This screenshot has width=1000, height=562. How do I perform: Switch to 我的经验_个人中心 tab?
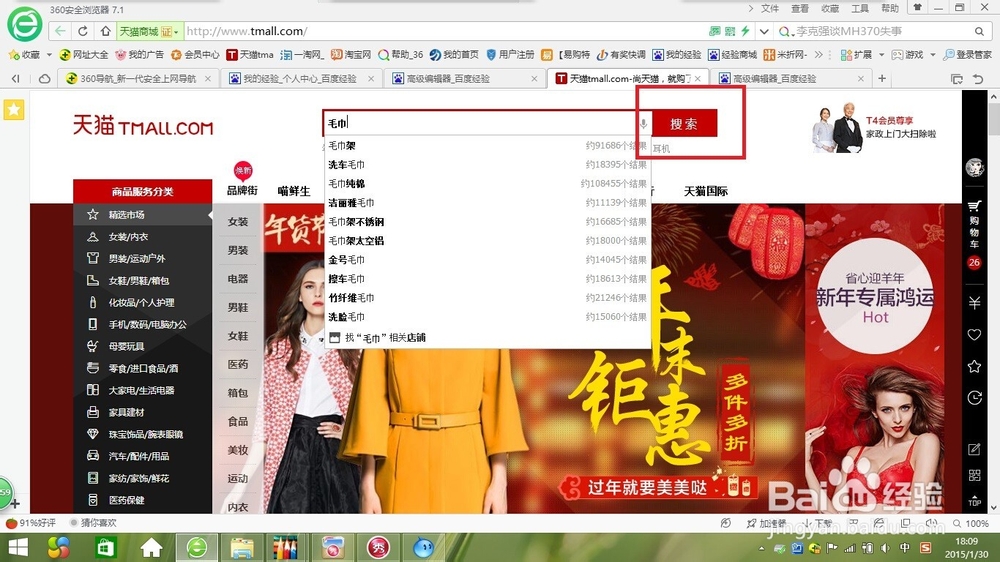(300, 78)
